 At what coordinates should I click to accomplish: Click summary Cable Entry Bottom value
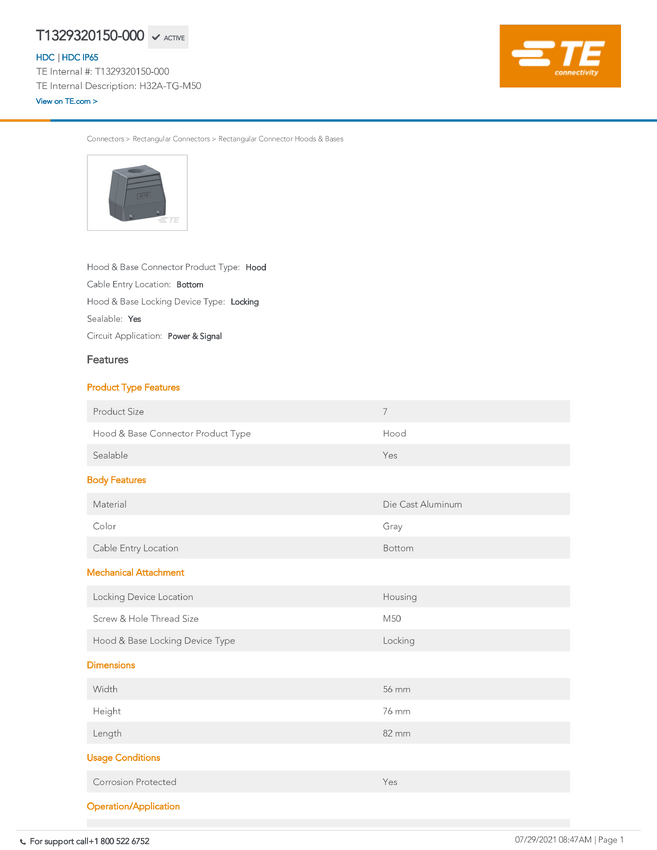pos(190,285)
